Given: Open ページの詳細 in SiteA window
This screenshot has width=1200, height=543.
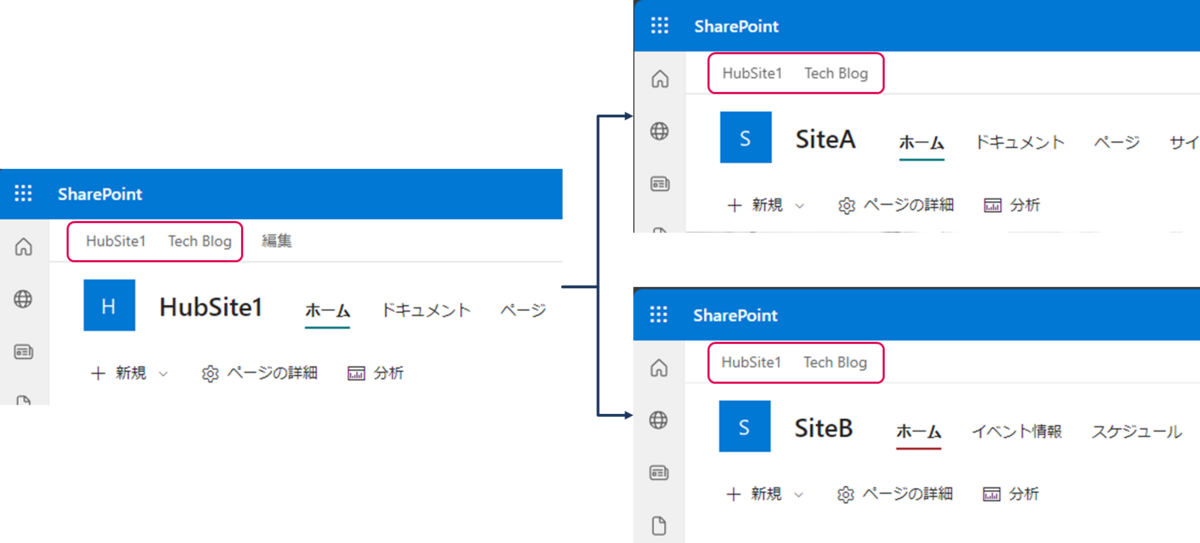Looking at the screenshot, I should pyautogui.click(x=896, y=205).
